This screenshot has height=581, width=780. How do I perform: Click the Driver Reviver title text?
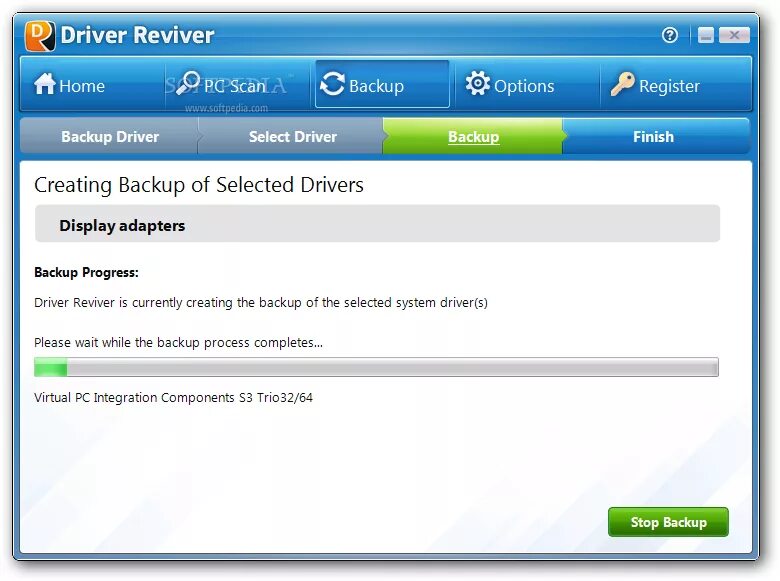[x=137, y=35]
